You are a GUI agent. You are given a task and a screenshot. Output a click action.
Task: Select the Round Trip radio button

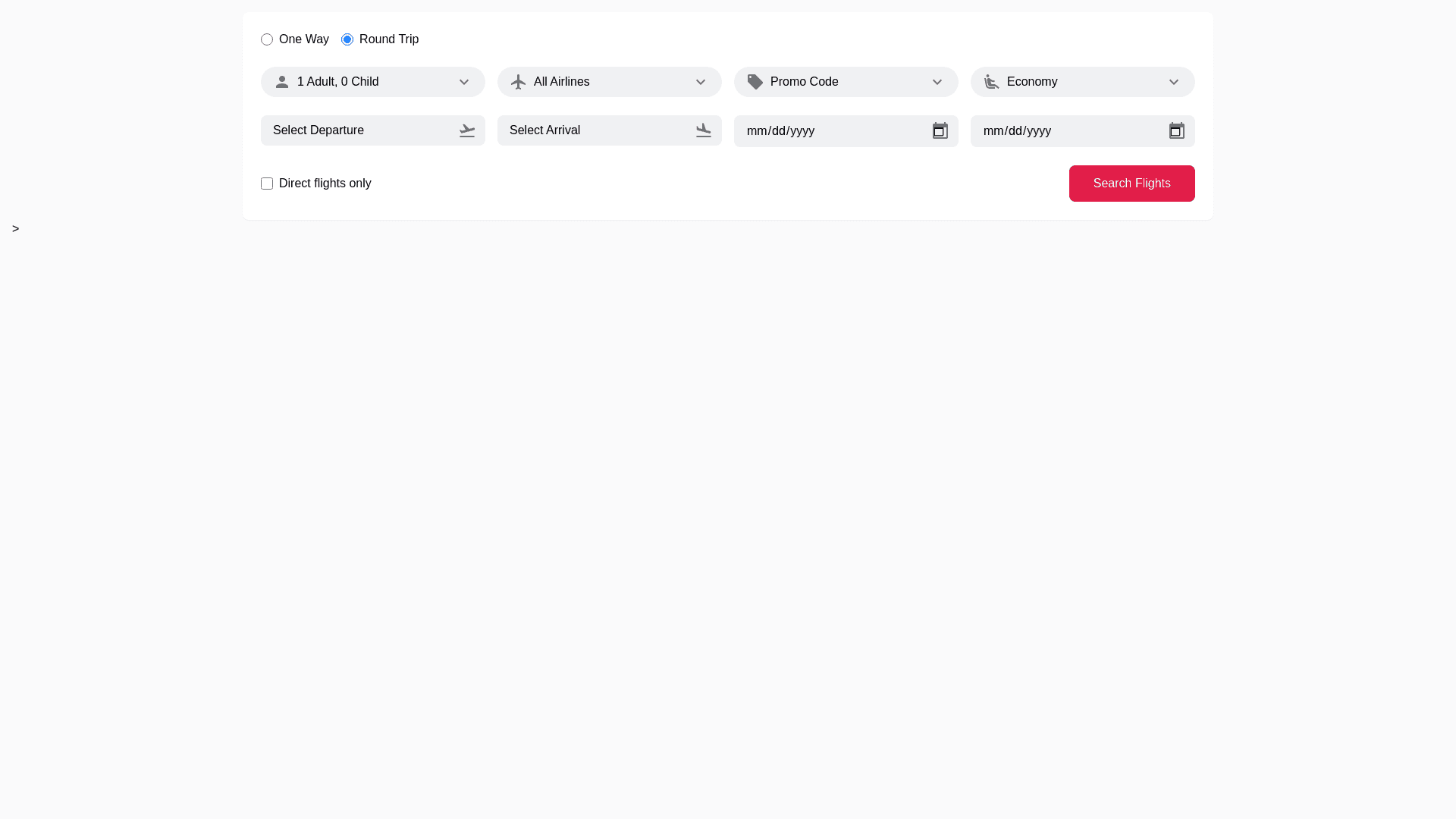coord(347,39)
